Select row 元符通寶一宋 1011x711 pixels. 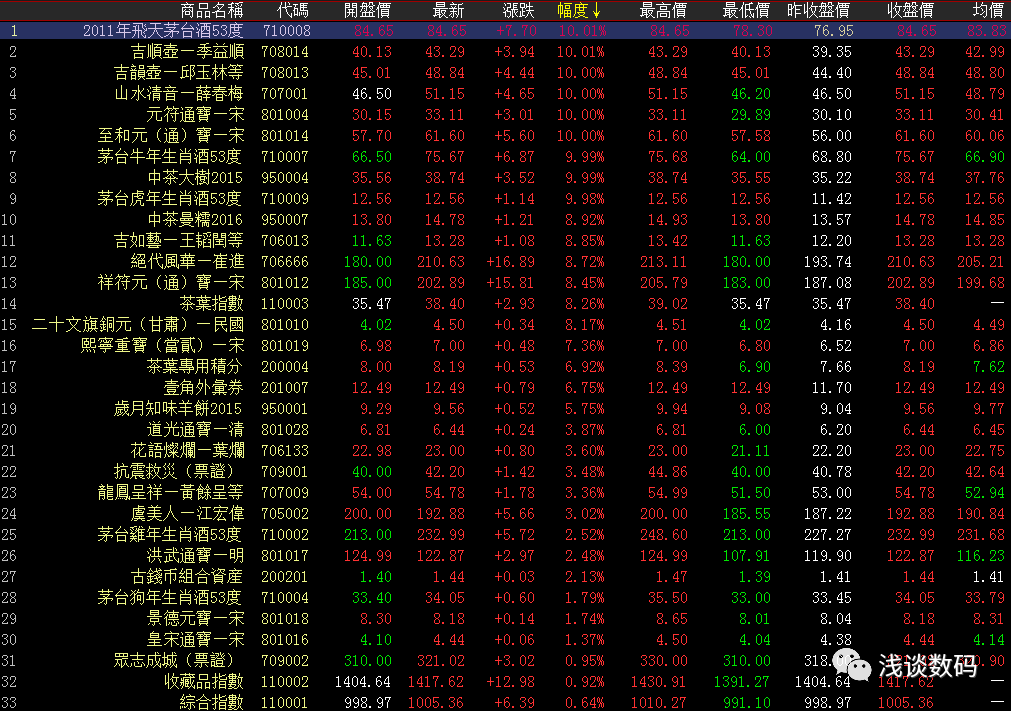point(506,115)
